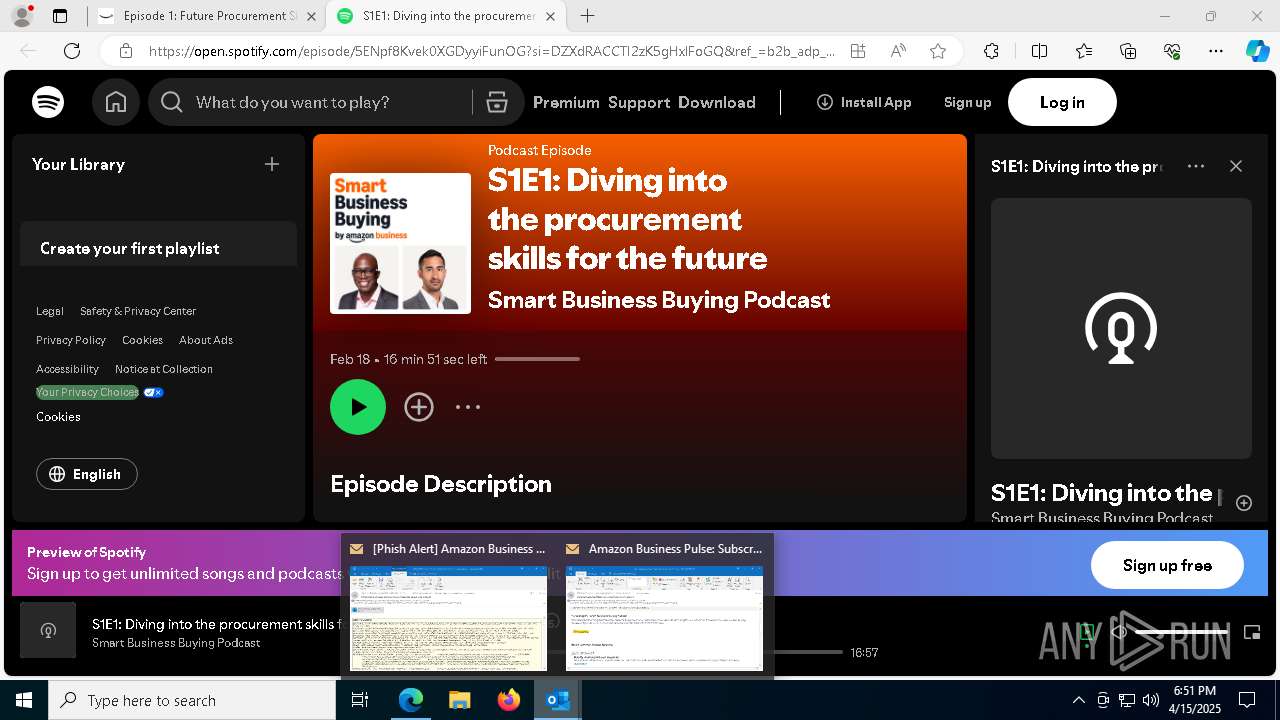Click the taskbar 'Type here to search' box

tap(192, 700)
